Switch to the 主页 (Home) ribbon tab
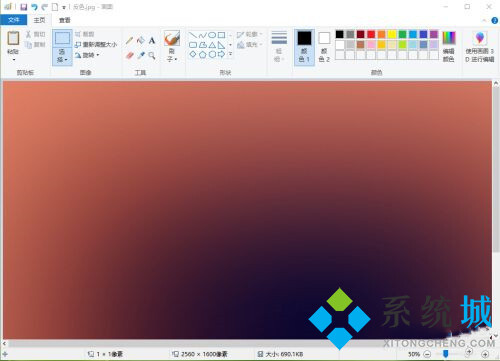500x361 pixels. point(39,20)
